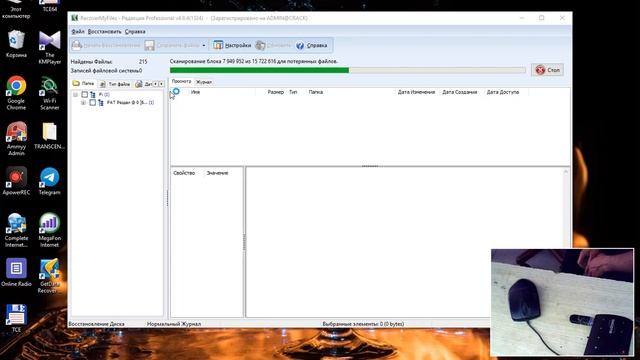Viewport: 640px width, 360px height.
Task: Click the scan progress bar
Action: click(x=348, y=70)
